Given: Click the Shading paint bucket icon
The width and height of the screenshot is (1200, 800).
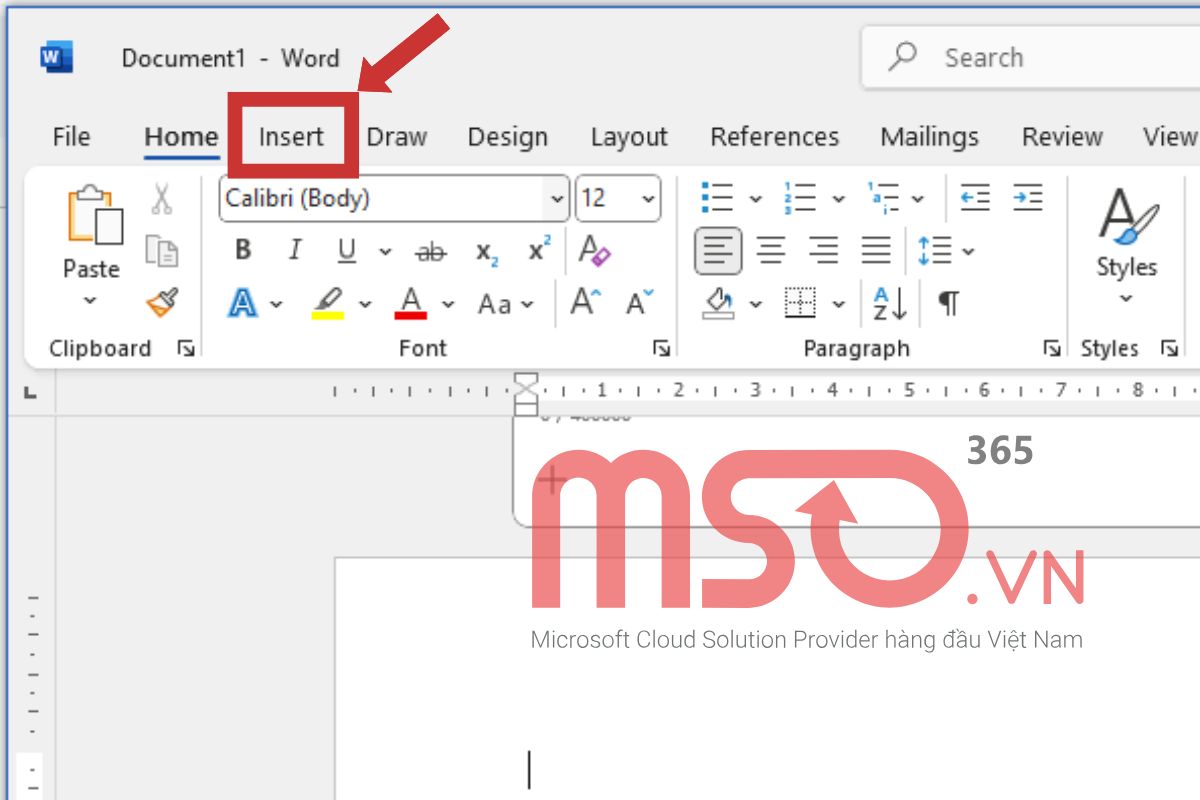Looking at the screenshot, I should click(719, 302).
